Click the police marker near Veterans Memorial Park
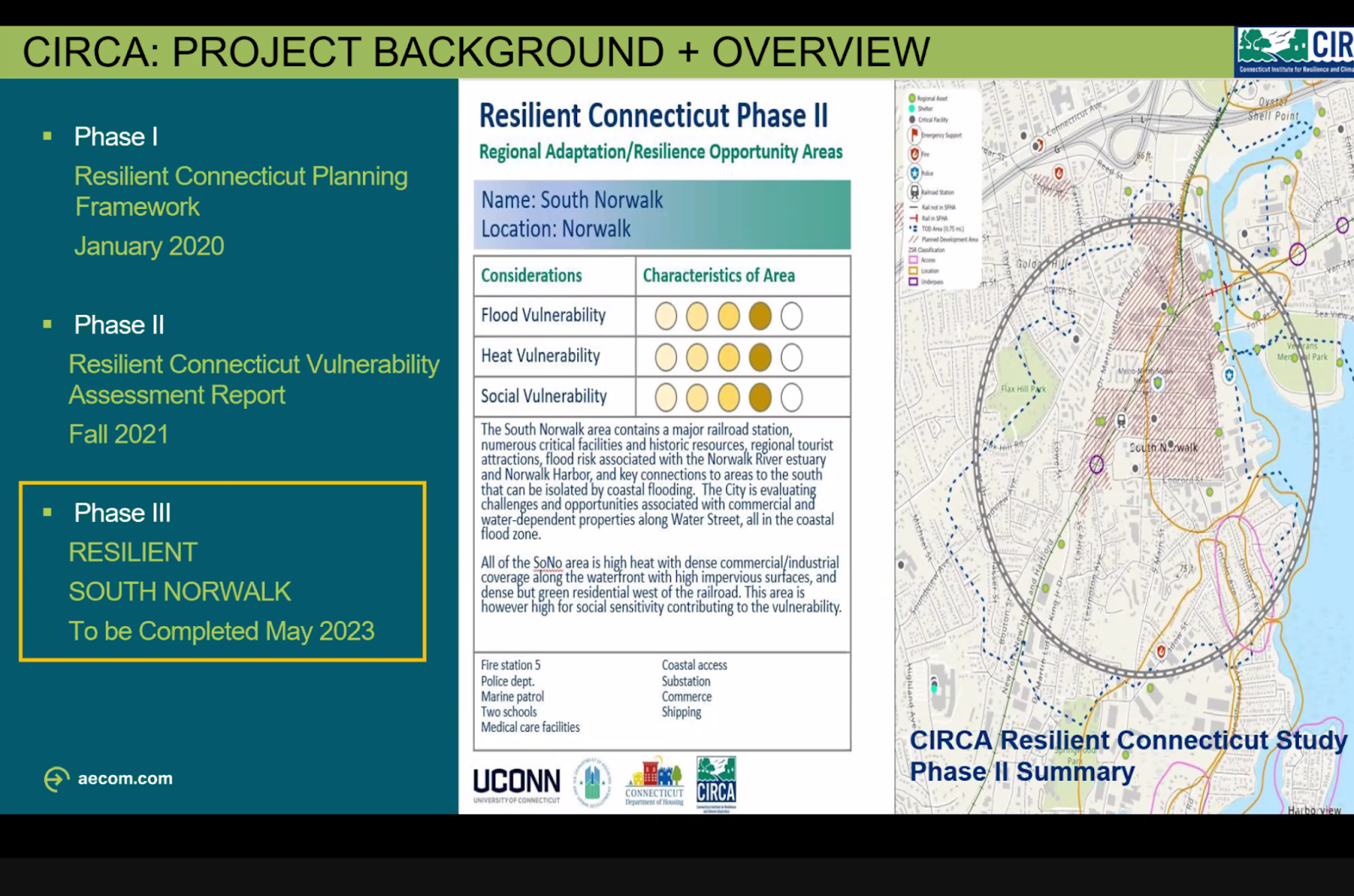1354x896 pixels. 1229,375
